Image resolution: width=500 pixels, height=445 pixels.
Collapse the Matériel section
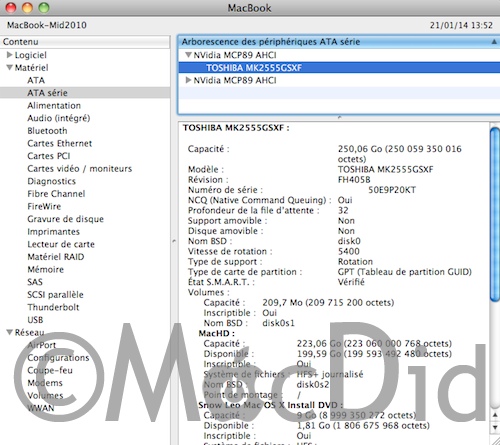(10, 68)
